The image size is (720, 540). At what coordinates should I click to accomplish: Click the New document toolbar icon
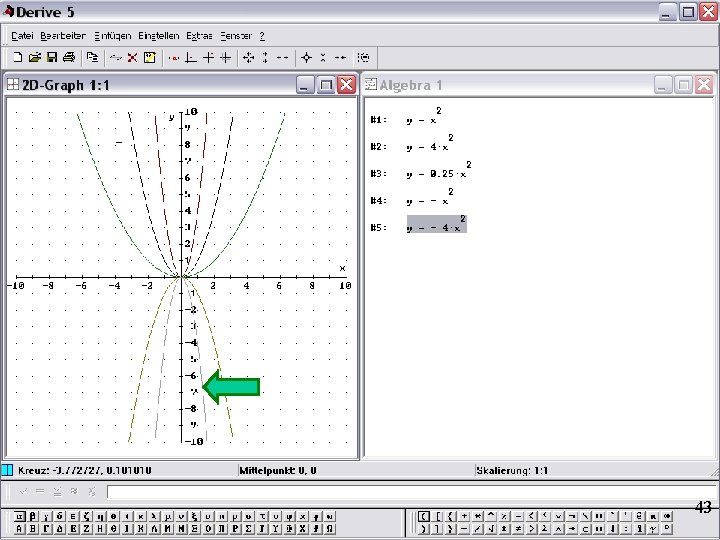(x=17, y=57)
